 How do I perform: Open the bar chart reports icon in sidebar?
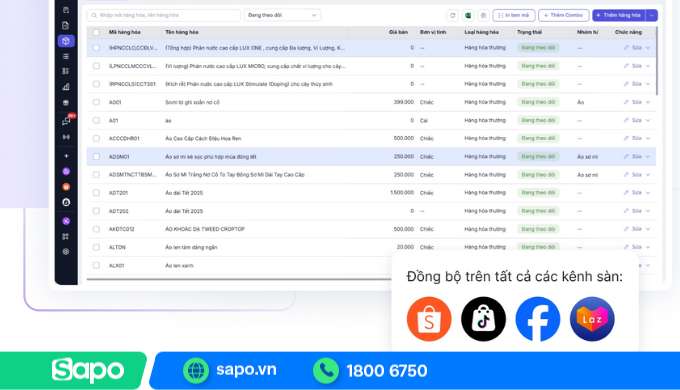(66, 87)
